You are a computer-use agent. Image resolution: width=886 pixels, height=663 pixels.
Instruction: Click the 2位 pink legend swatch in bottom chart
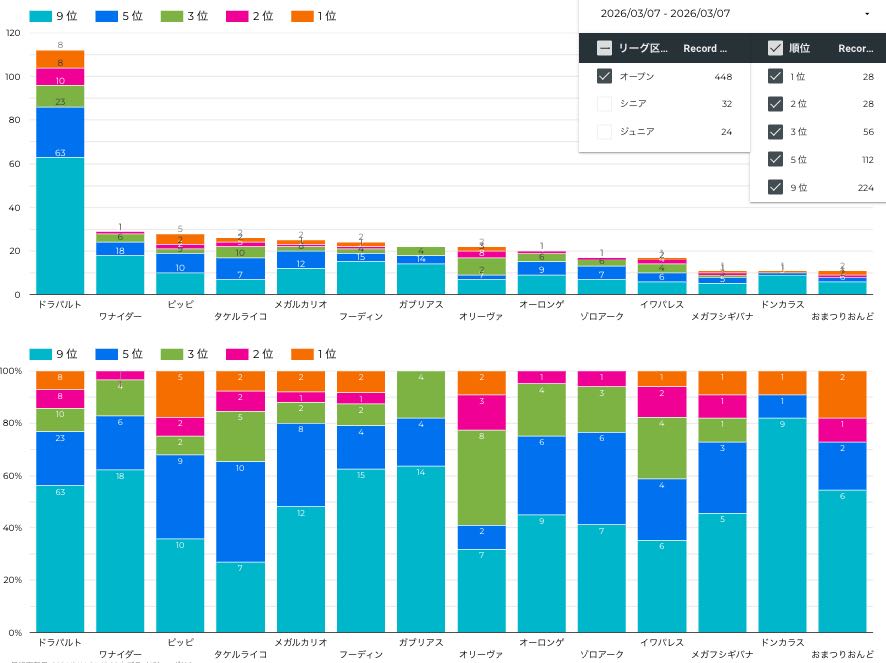(236, 354)
